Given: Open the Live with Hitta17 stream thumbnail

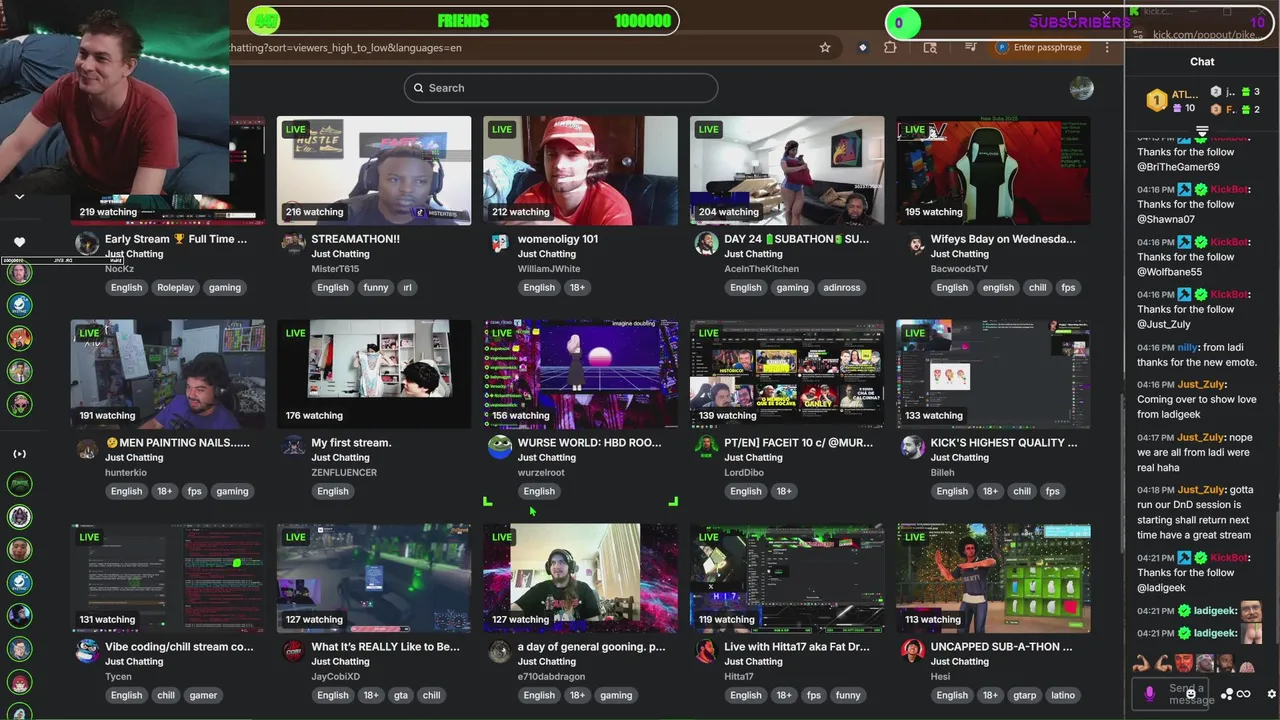Looking at the screenshot, I should tap(787, 578).
